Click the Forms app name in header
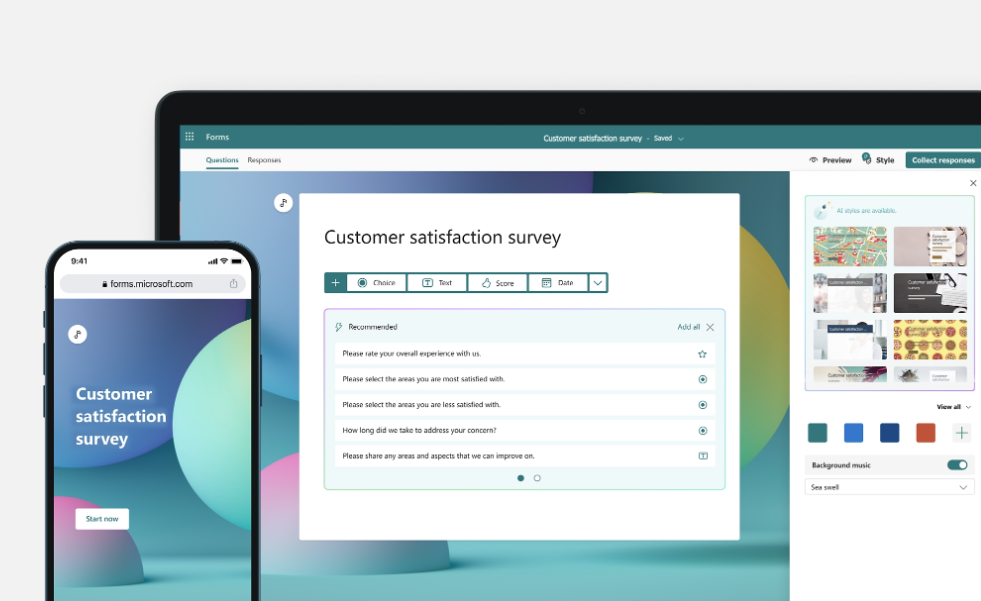Screen dimensions: 981x601 click(217, 137)
